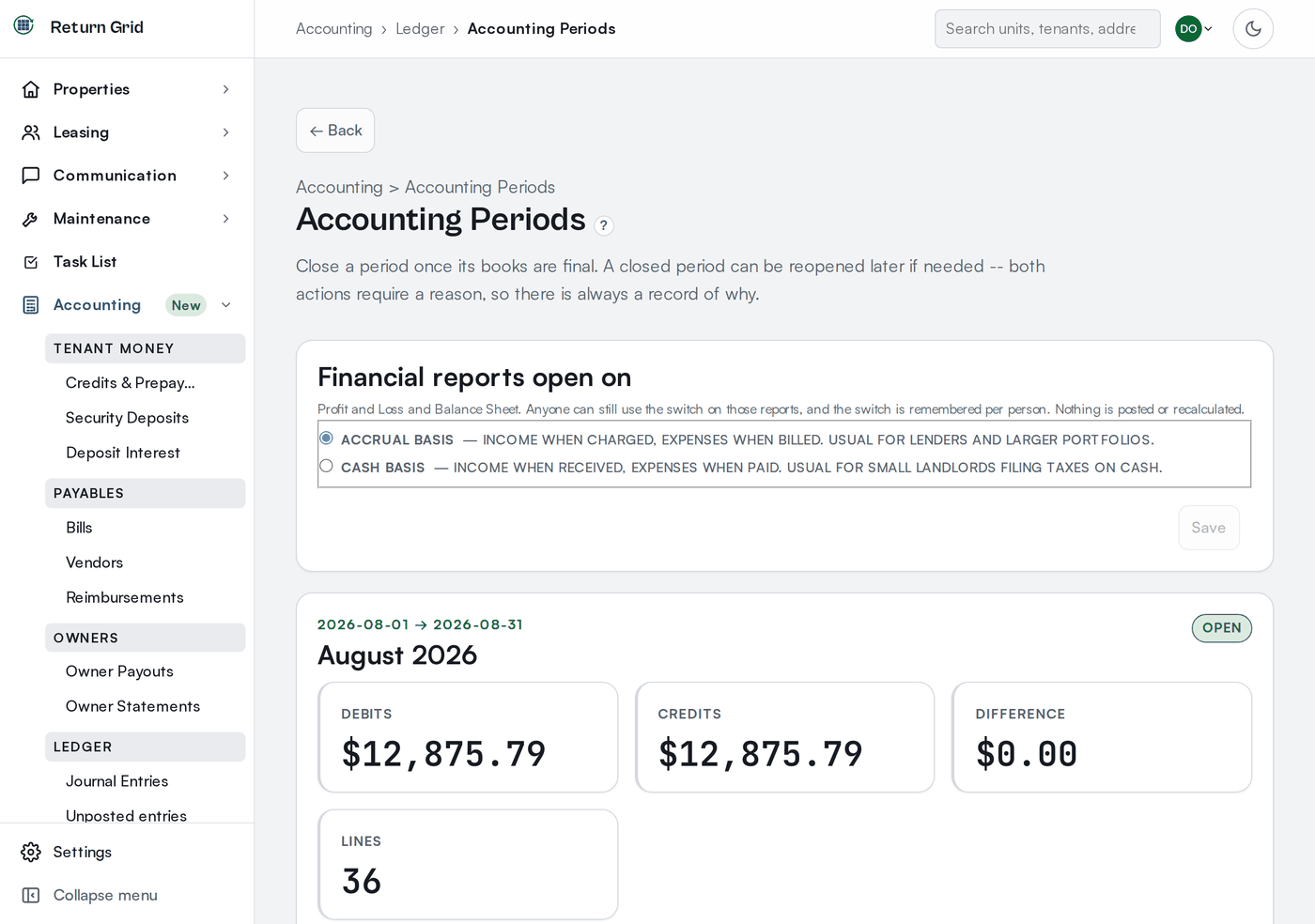Image resolution: width=1315 pixels, height=924 pixels.
Task: Expand the Leasing submenu chevron
Action: click(x=225, y=132)
